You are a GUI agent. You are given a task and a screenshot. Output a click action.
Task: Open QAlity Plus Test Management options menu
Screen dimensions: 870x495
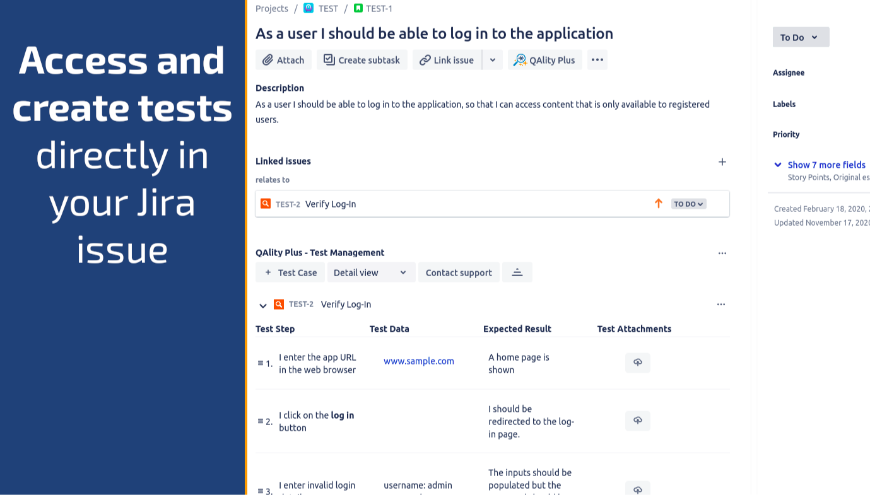722,253
